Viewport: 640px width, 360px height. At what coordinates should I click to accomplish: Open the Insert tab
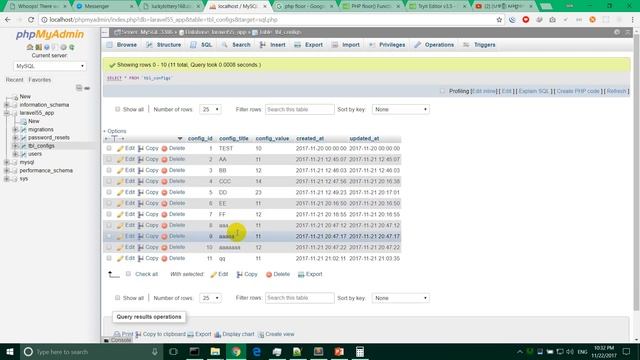273,45
